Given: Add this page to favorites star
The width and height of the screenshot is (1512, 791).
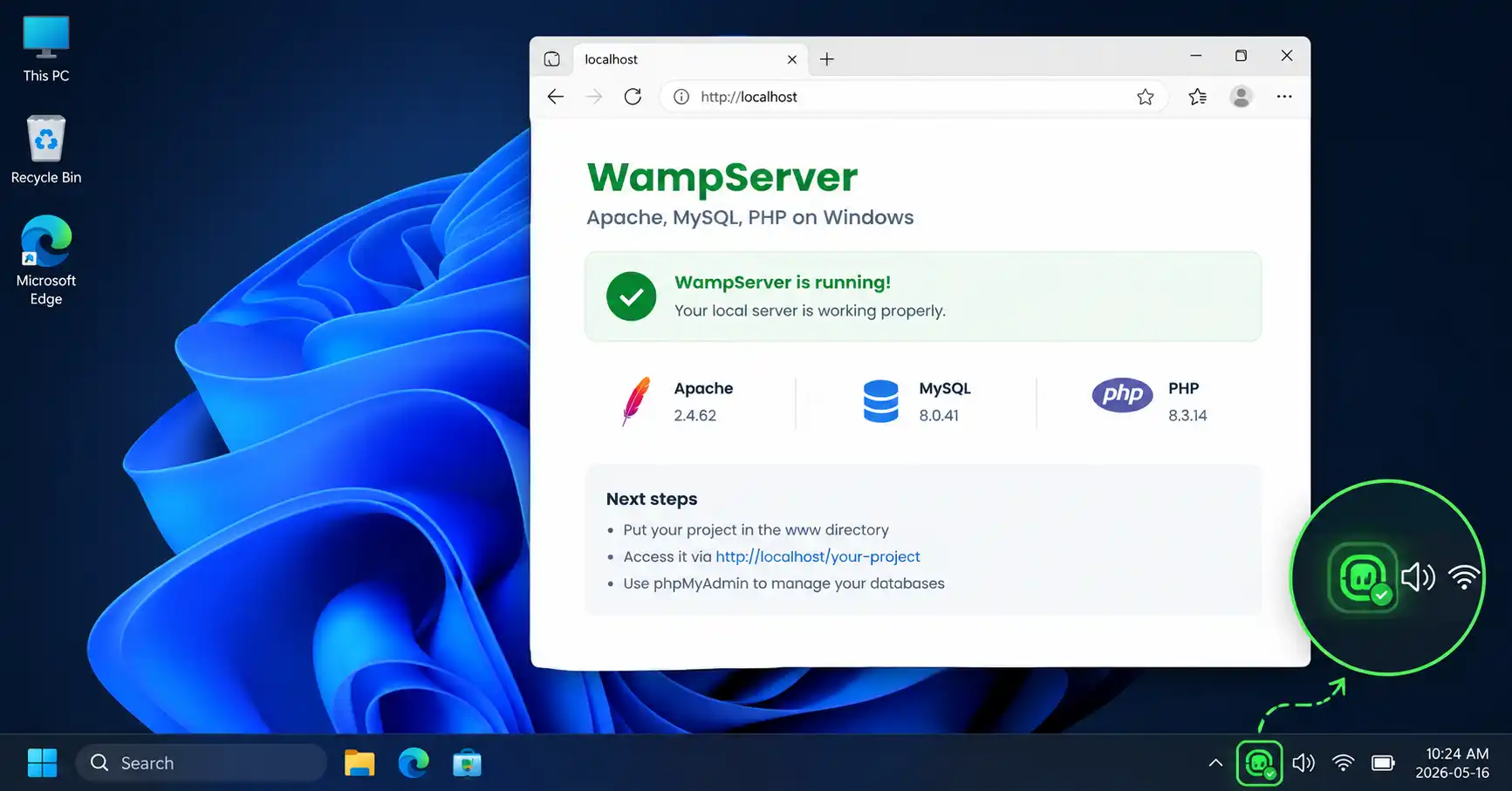Looking at the screenshot, I should point(1146,97).
